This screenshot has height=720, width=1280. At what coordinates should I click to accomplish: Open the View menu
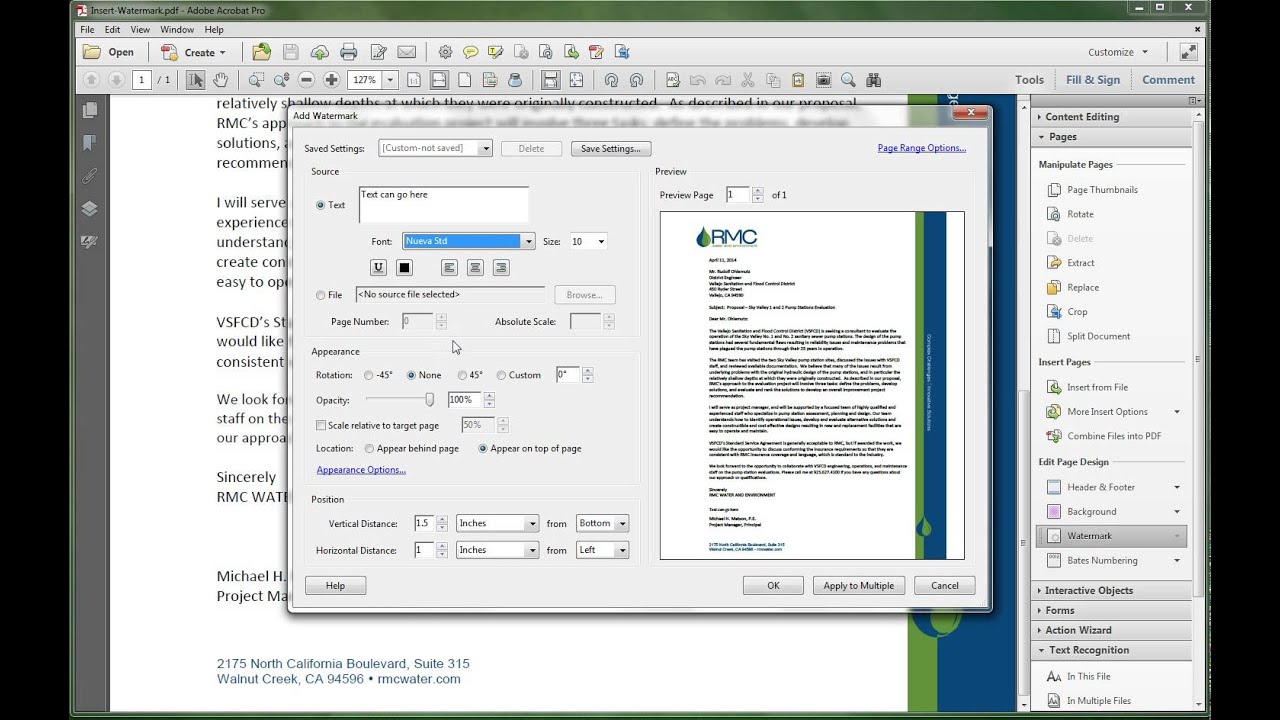point(140,30)
